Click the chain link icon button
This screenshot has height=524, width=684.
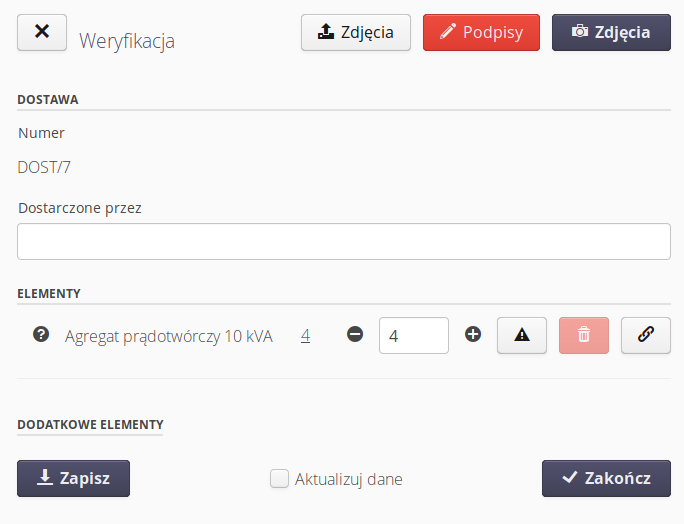[x=646, y=336]
